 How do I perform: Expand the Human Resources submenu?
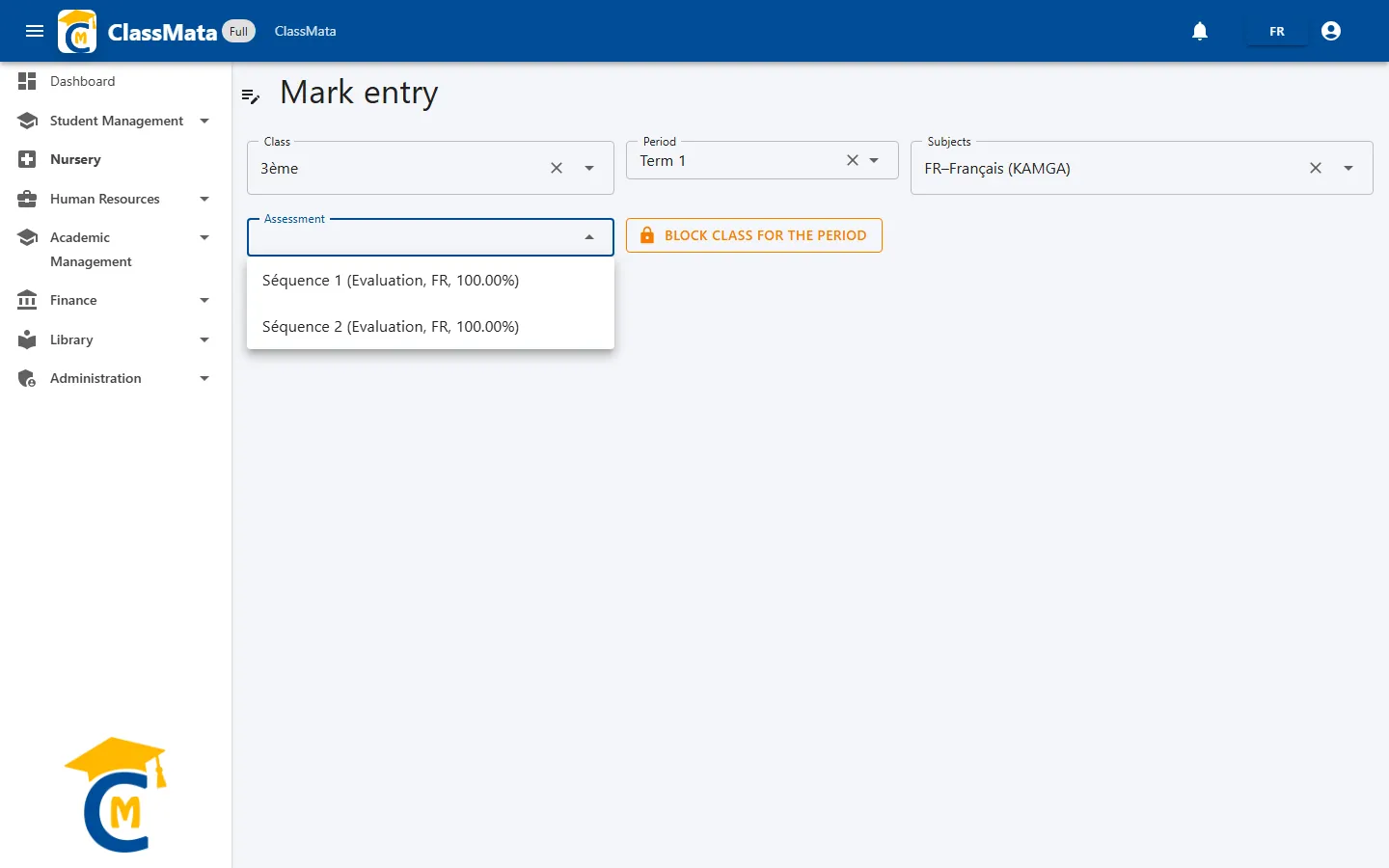tap(204, 199)
